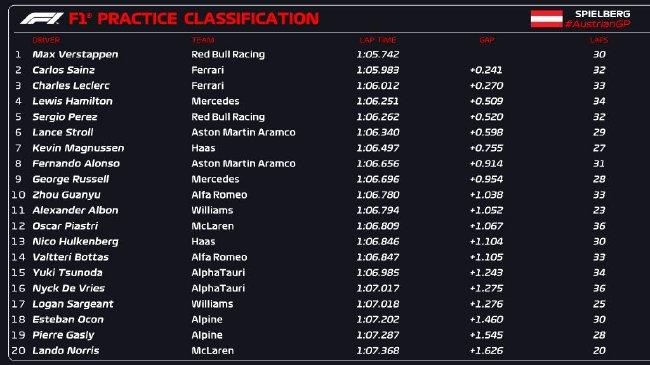Click the TEAM column header
The height and width of the screenshot is (365, 650).
click(x=203, y=40)
